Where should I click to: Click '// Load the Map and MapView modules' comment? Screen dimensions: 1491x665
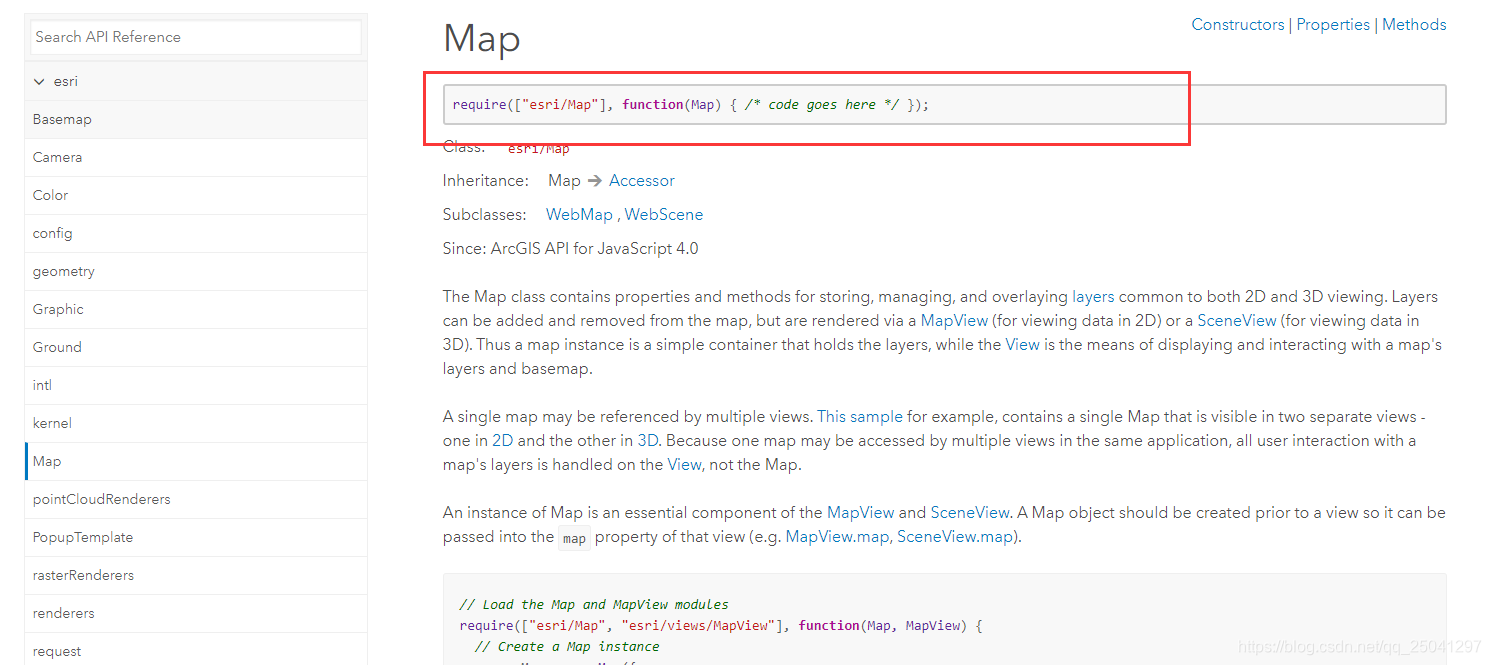pos(594,605)
